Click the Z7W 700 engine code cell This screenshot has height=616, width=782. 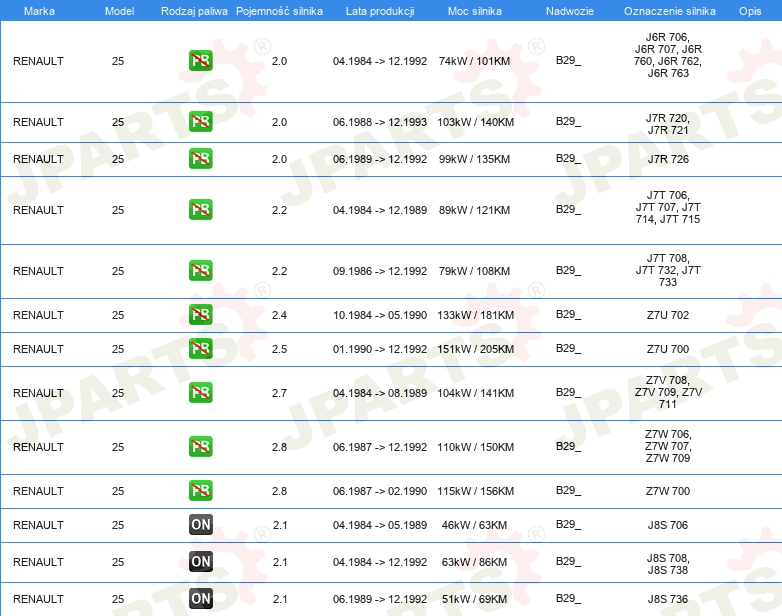668,491
